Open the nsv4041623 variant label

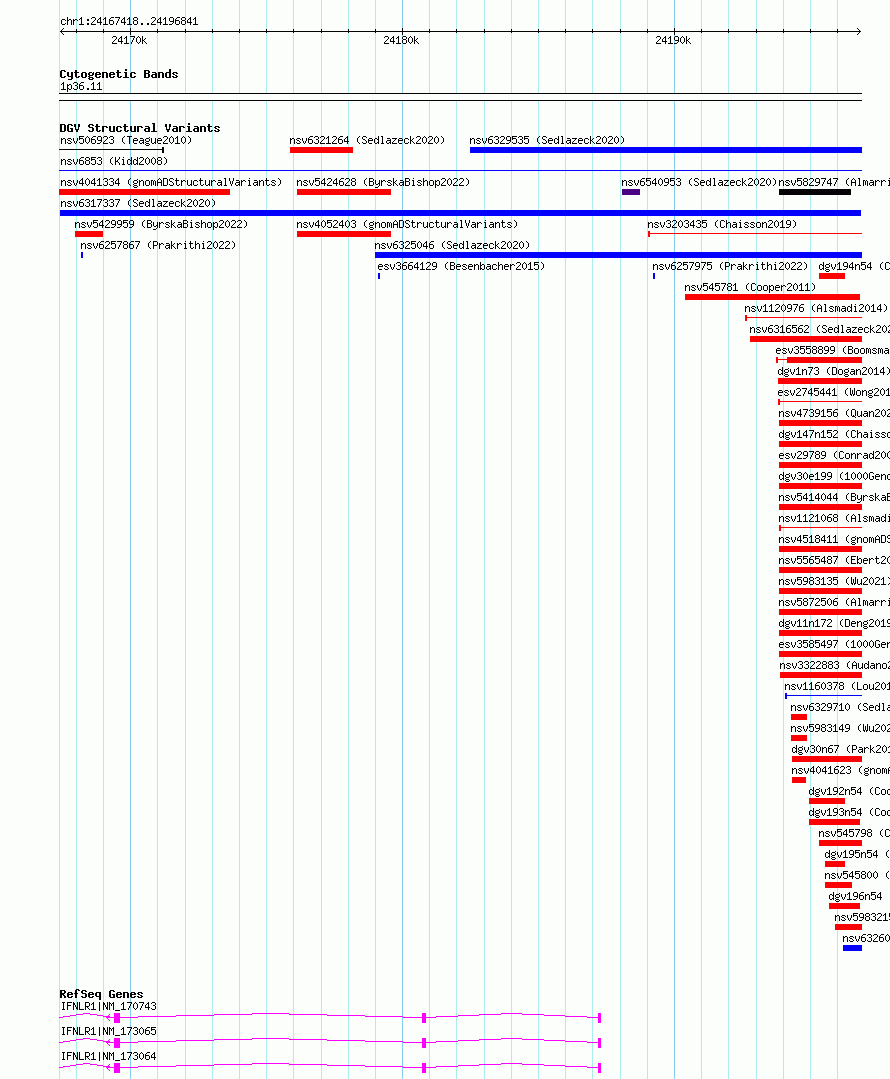click(x=840, y=770)
